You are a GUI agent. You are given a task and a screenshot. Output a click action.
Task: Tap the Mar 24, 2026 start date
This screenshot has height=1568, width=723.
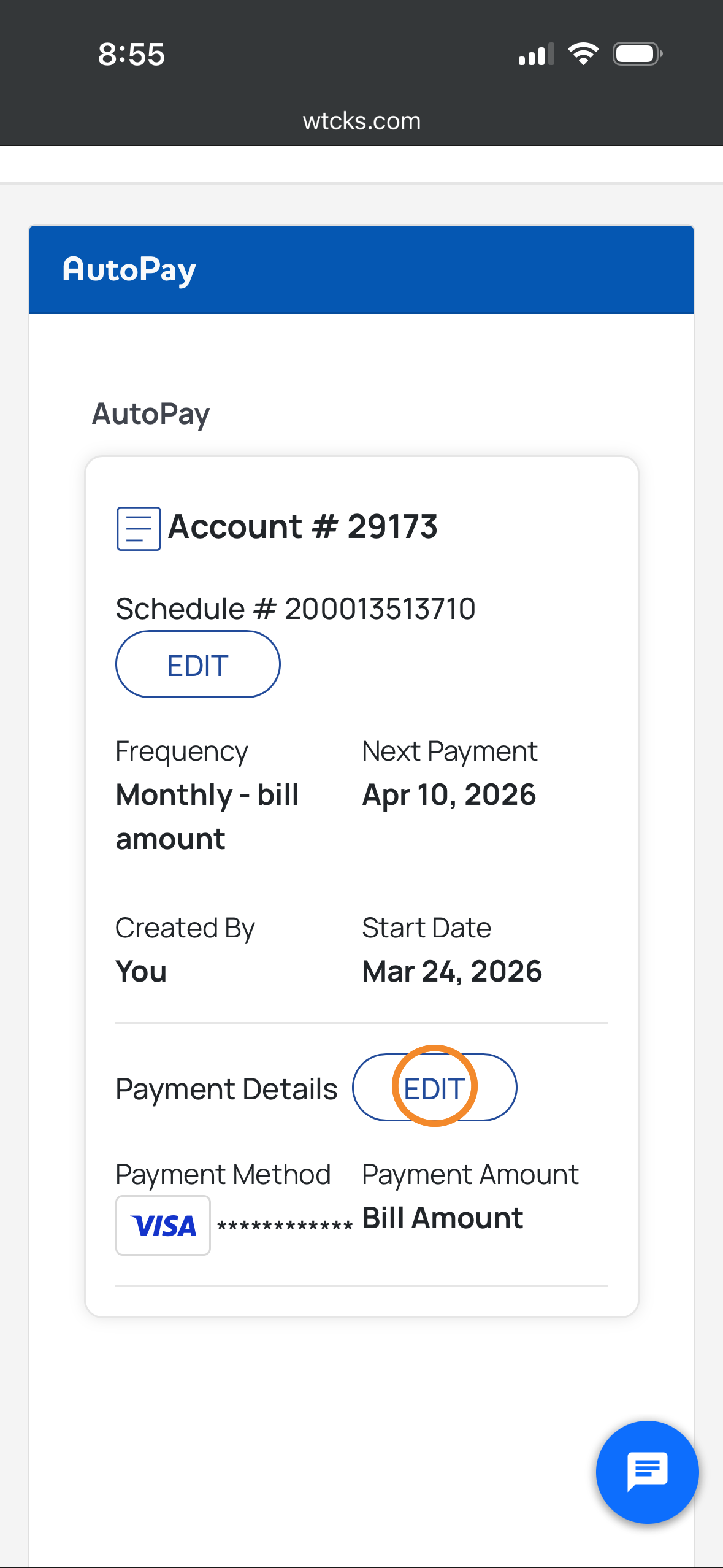452,971
